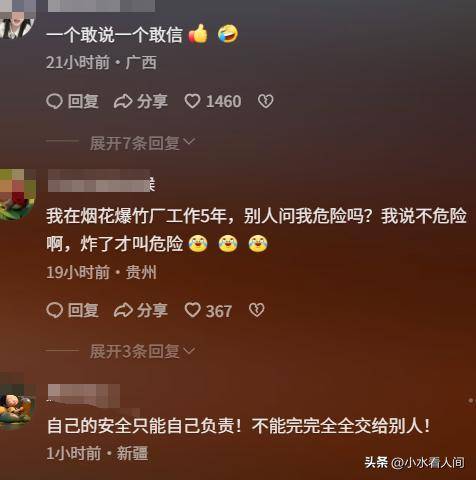Open avatar of the Guizhou commenter

[x=17, y=195]
